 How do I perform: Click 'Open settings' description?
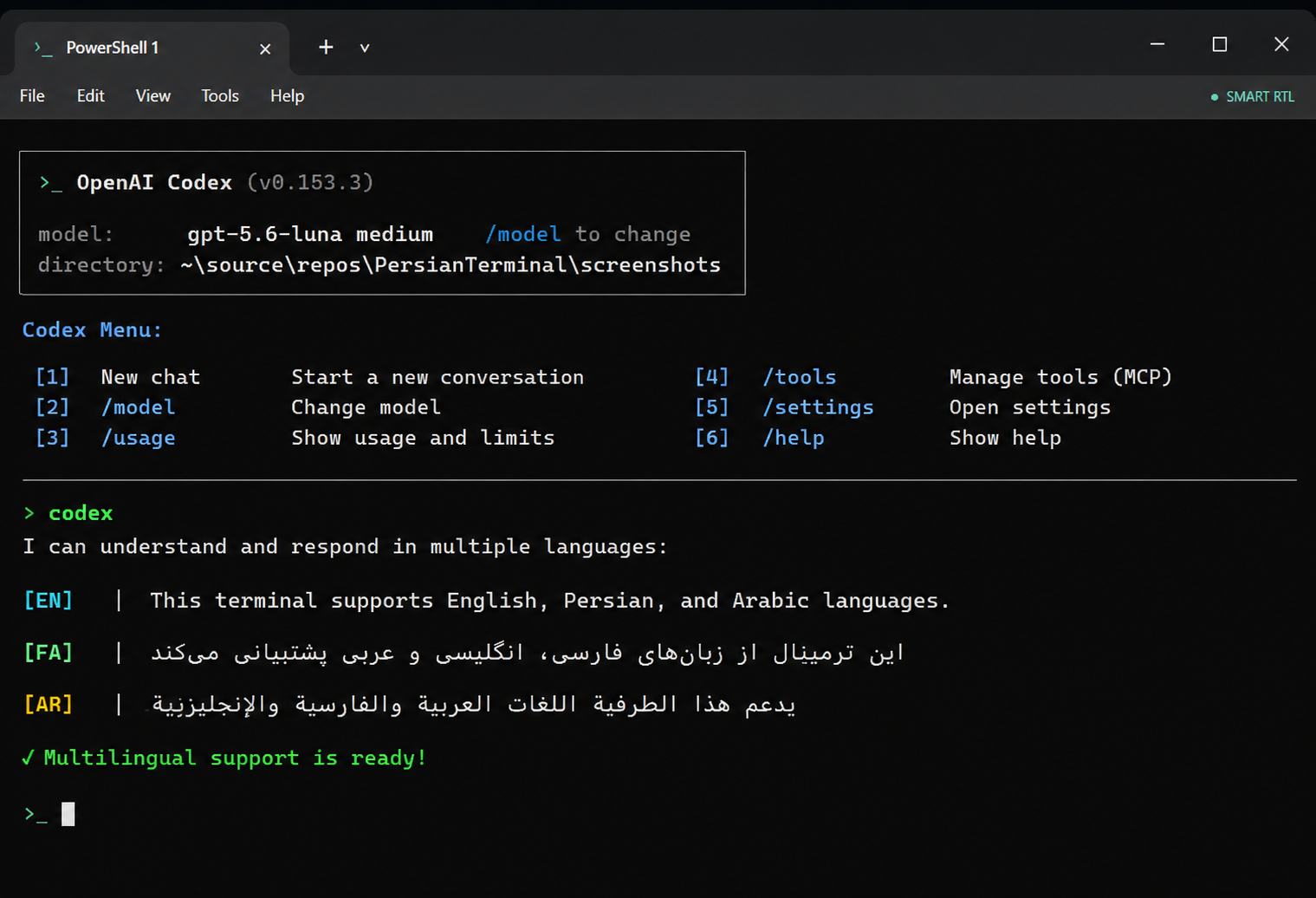(x=1029, y=407)
